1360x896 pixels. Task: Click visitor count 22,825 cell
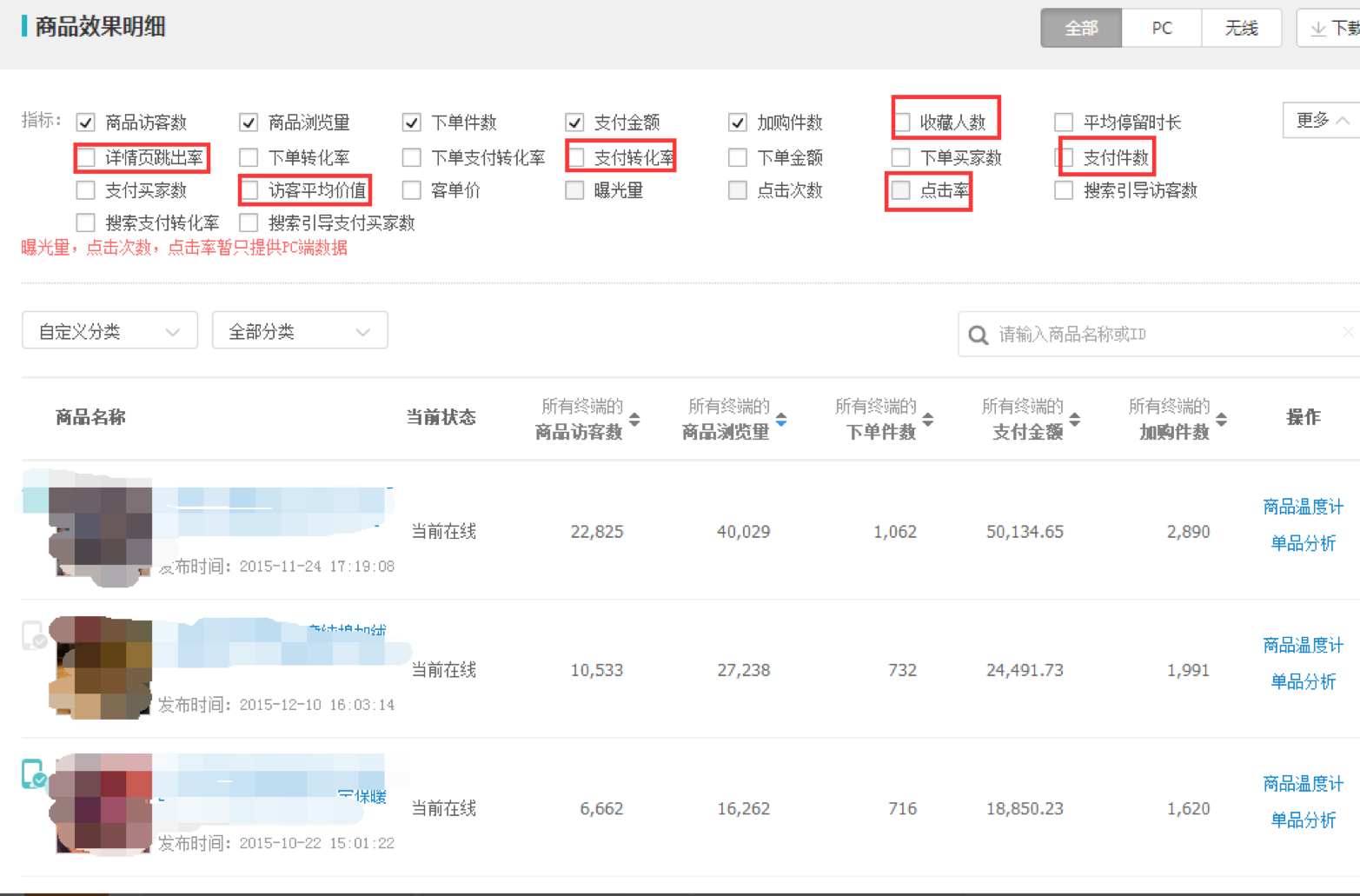point(597,532)
